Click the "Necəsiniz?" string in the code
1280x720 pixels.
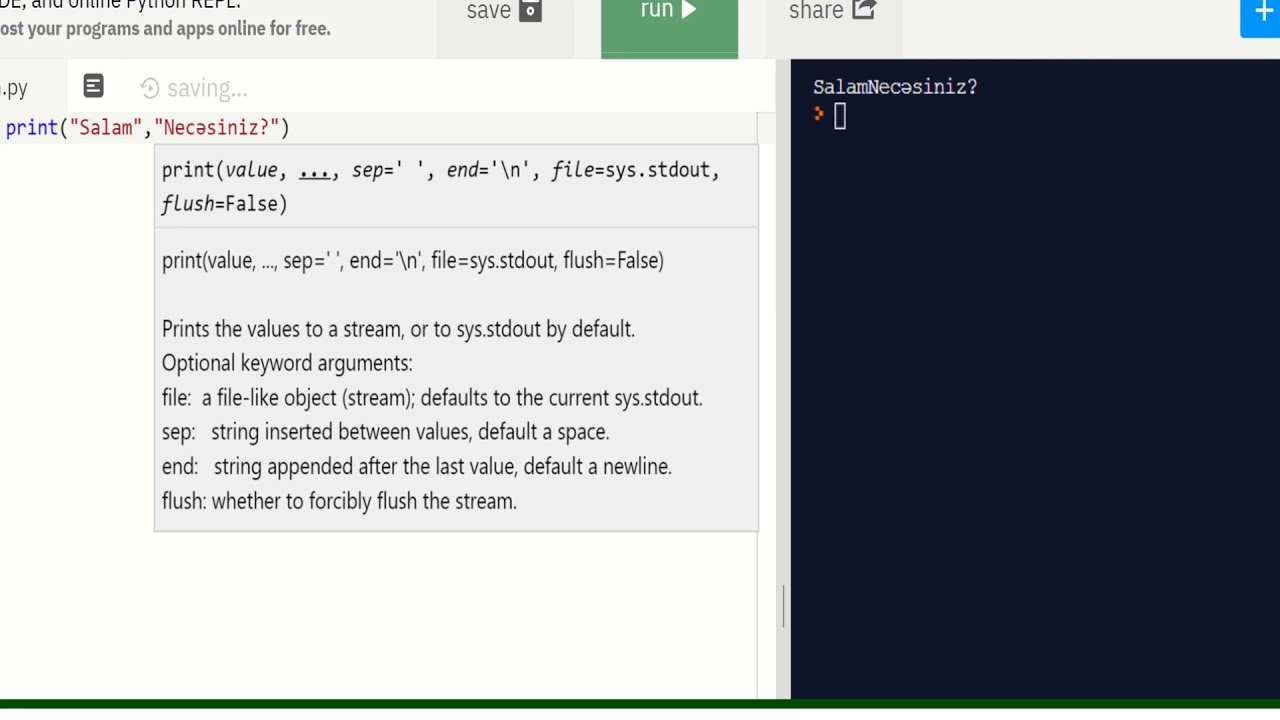217,128
